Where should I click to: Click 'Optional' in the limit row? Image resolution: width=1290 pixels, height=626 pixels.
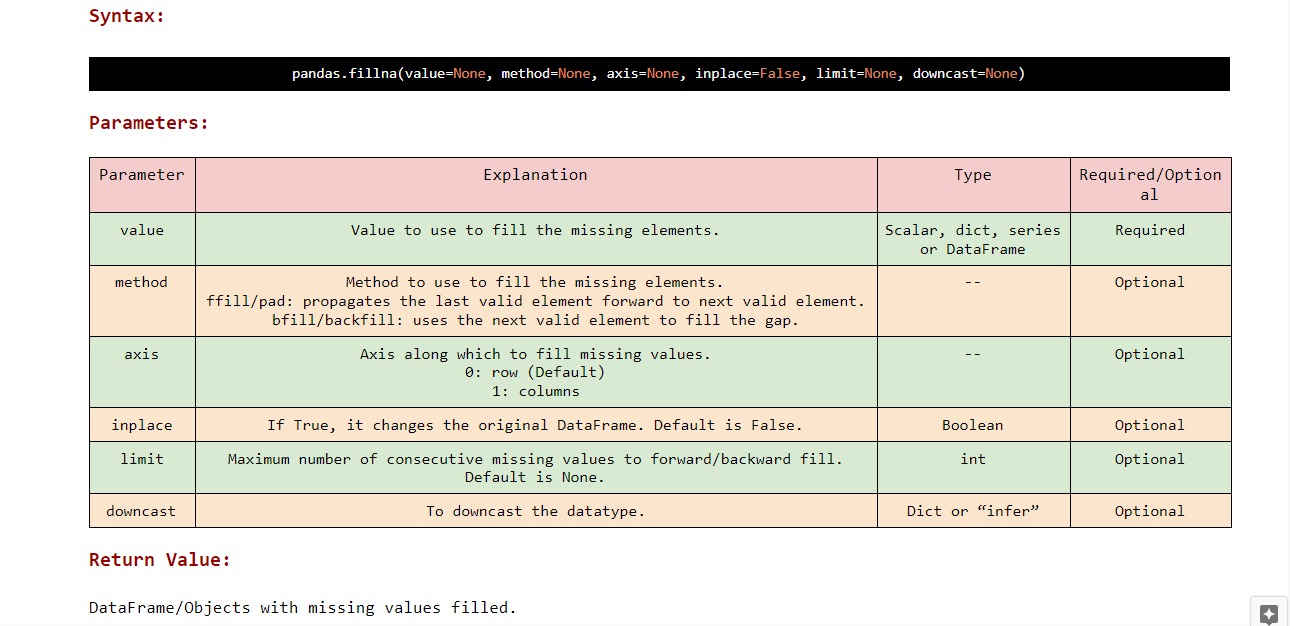pyautogui.click(x=1150, y=459)
